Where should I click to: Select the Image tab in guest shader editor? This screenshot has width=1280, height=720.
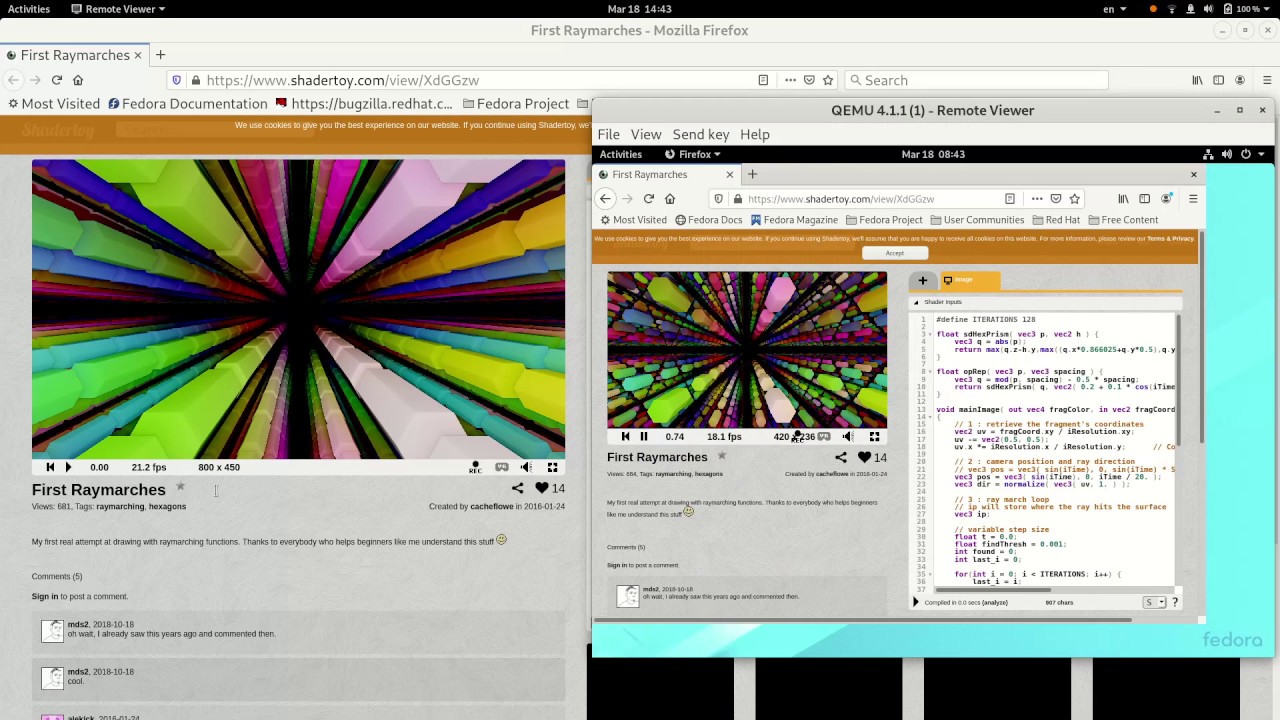pyautogui.click(x=969, y=280)
